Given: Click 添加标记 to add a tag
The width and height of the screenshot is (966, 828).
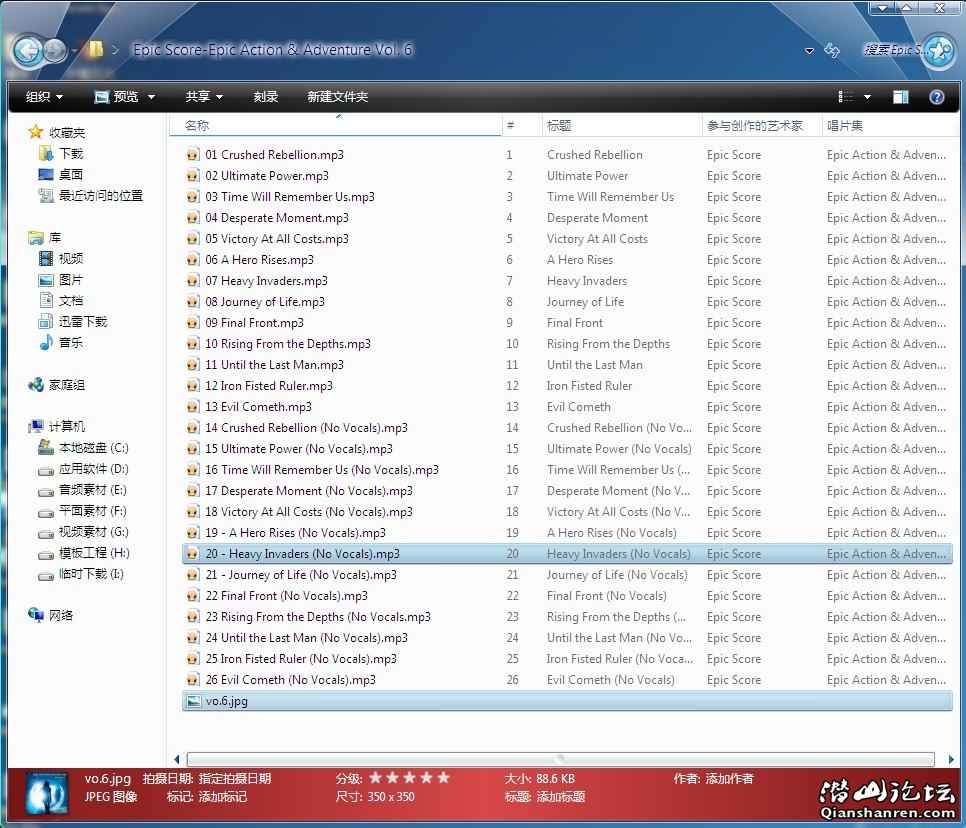Looking at the screenshot, I should (x=223, y=797).
